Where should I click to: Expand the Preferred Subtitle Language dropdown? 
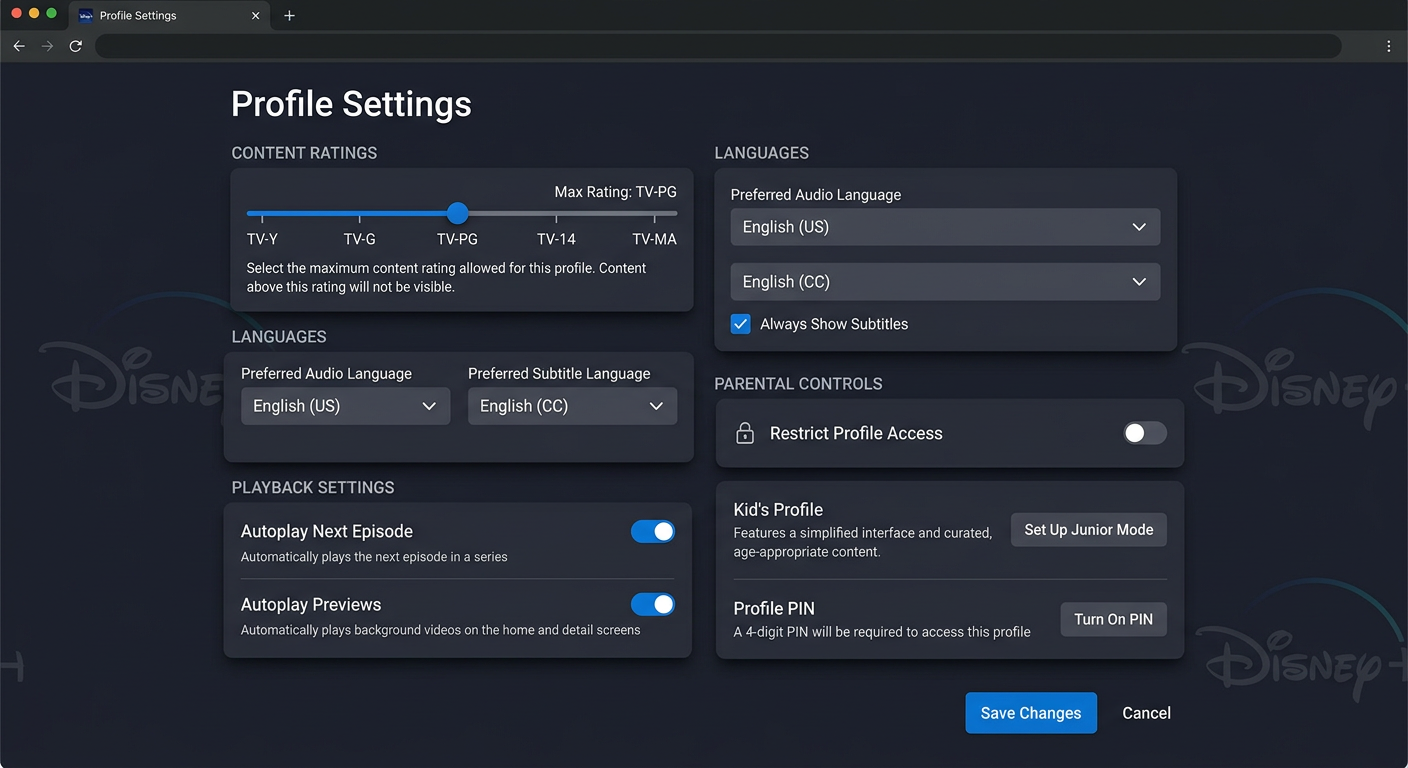coord(572,406)
